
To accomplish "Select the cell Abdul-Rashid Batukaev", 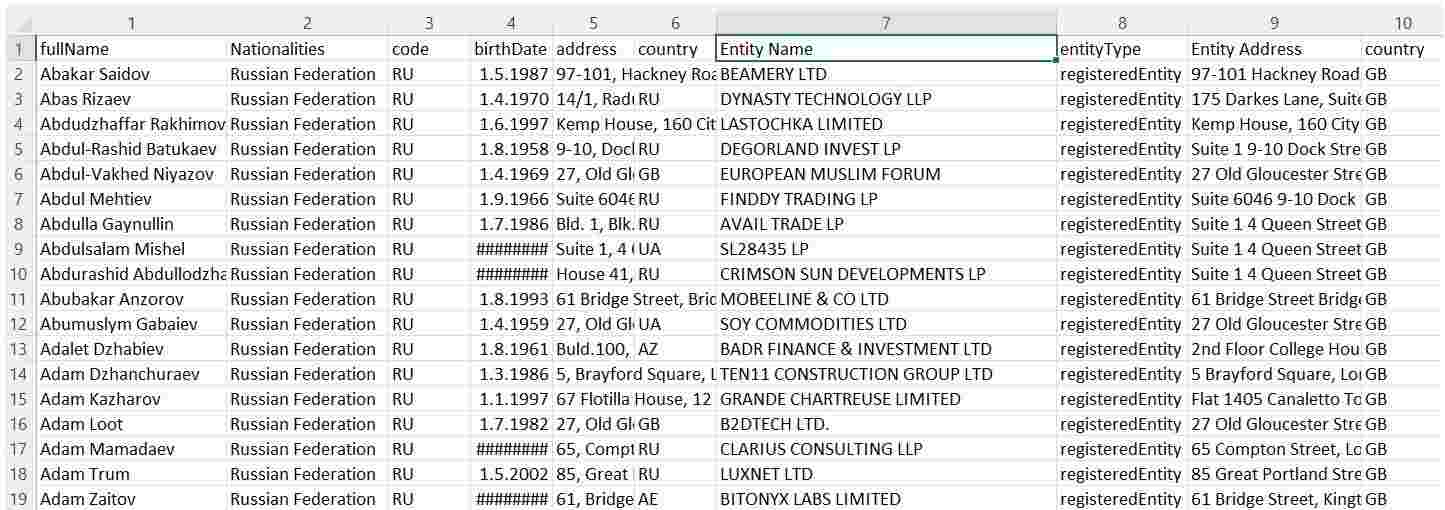I will 131,149.
